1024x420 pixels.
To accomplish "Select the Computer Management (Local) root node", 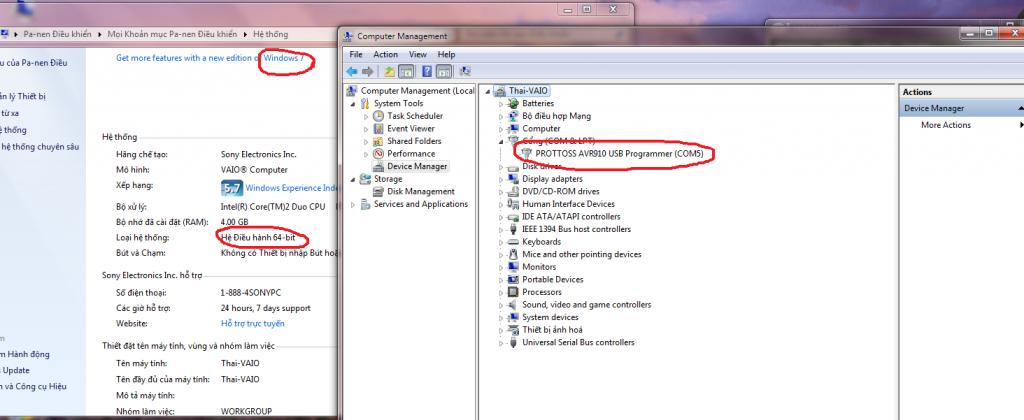I will point(417,91).
